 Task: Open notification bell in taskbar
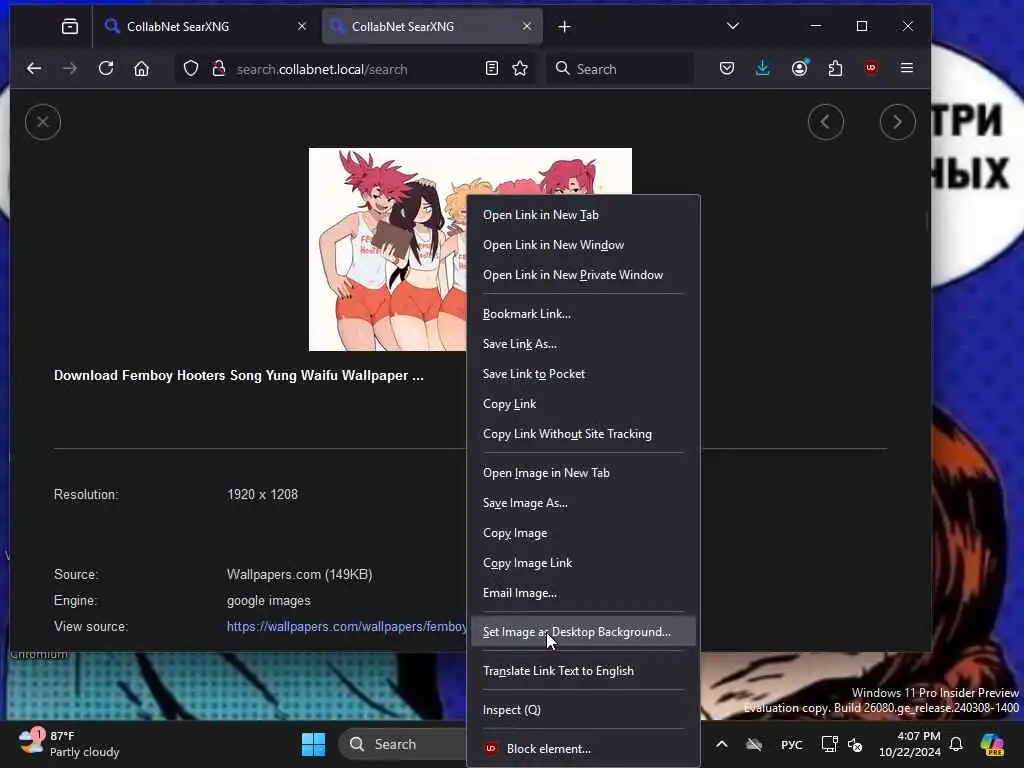point(956,744)
